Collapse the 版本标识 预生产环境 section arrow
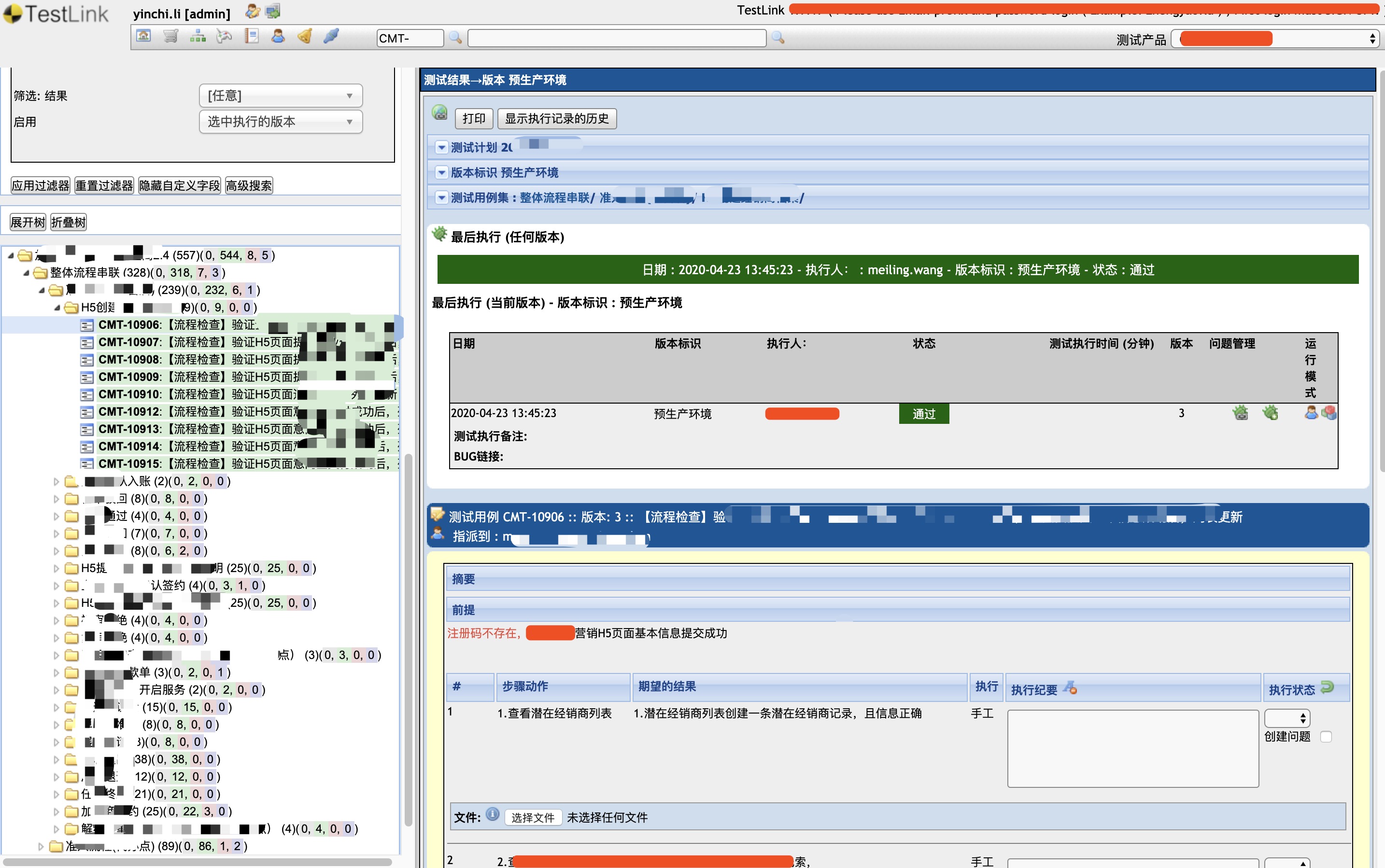This screenshot has height=868, width=1385. pyautogui.click(x=441, y=172)
